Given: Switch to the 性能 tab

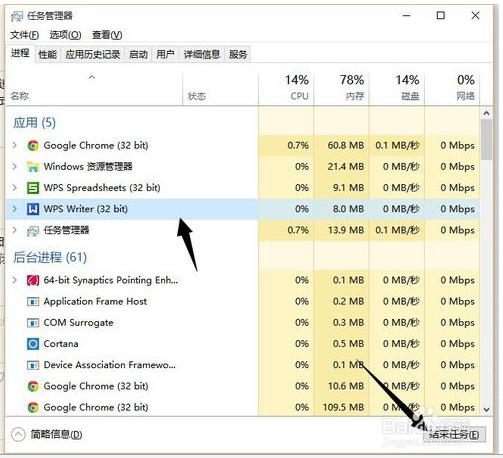Looking at the screenshot, I should 47,54.
